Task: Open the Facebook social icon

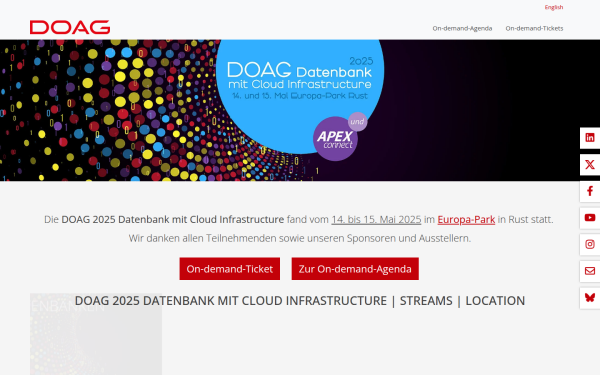Action: point(590,191)
